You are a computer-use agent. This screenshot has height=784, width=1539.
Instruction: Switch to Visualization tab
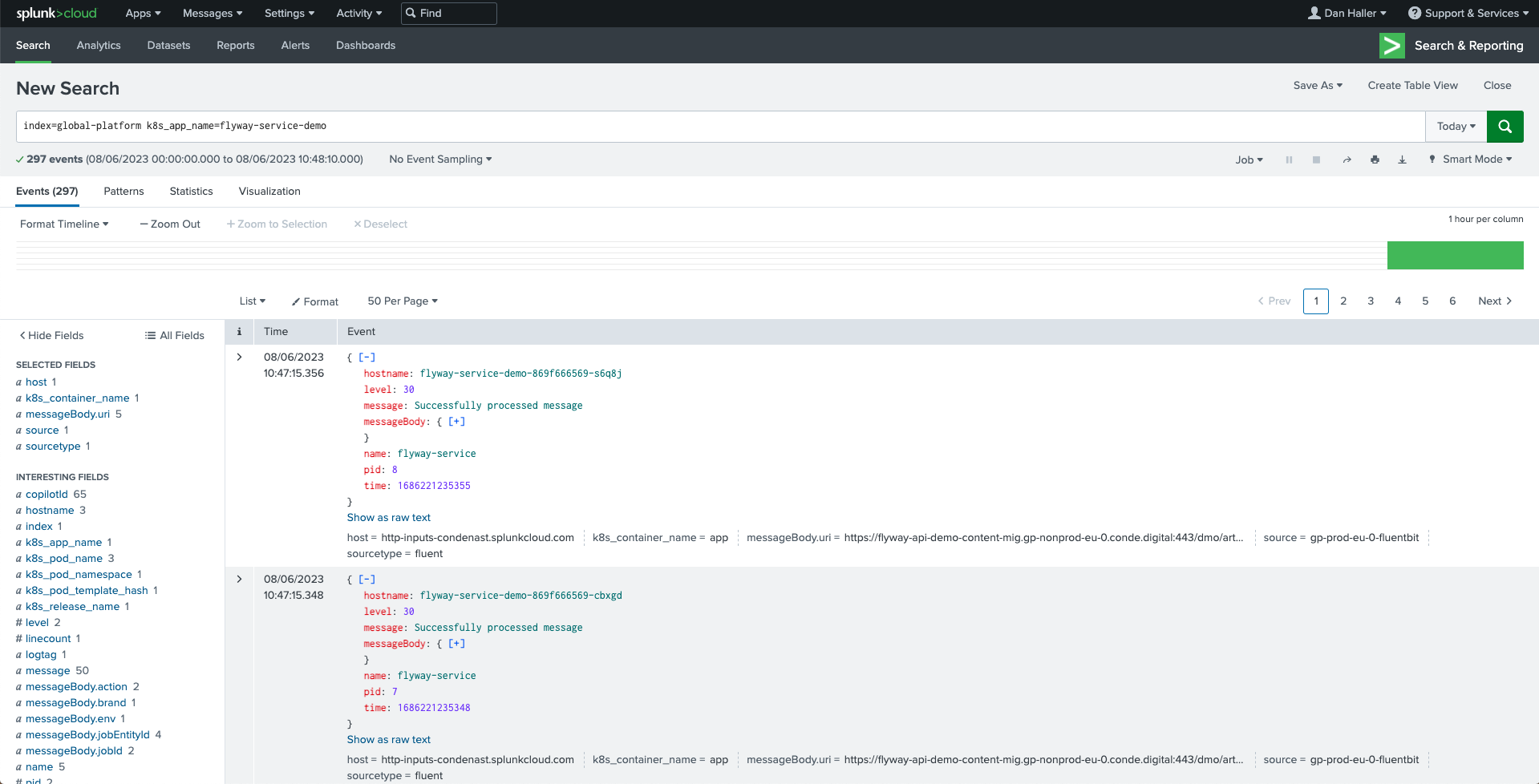click(269, 191)
